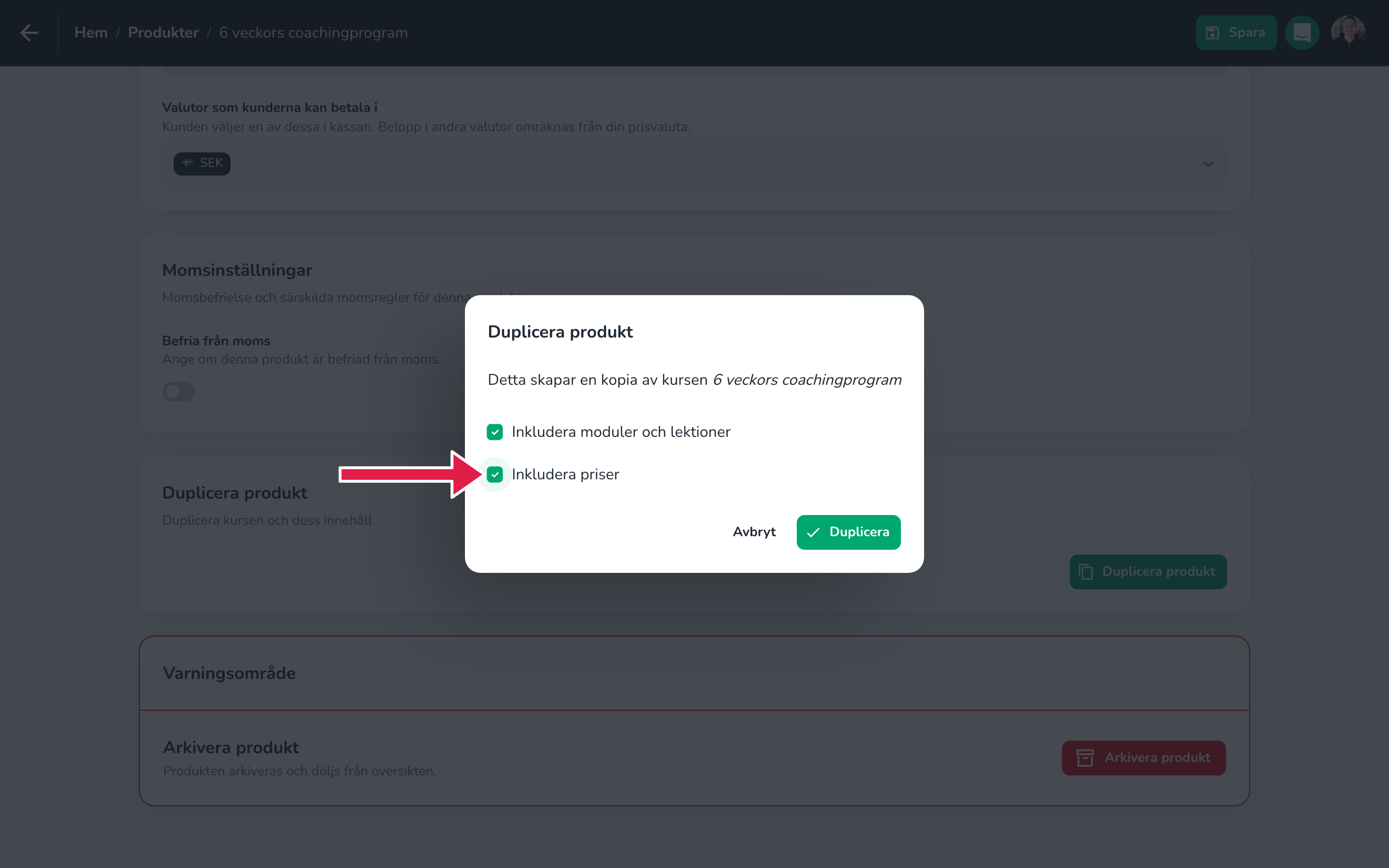Viewport: 1389px width, 868px height.
Task: Uncheck Inkludera moduler och lektioner
Action: (x=495, y=432)
